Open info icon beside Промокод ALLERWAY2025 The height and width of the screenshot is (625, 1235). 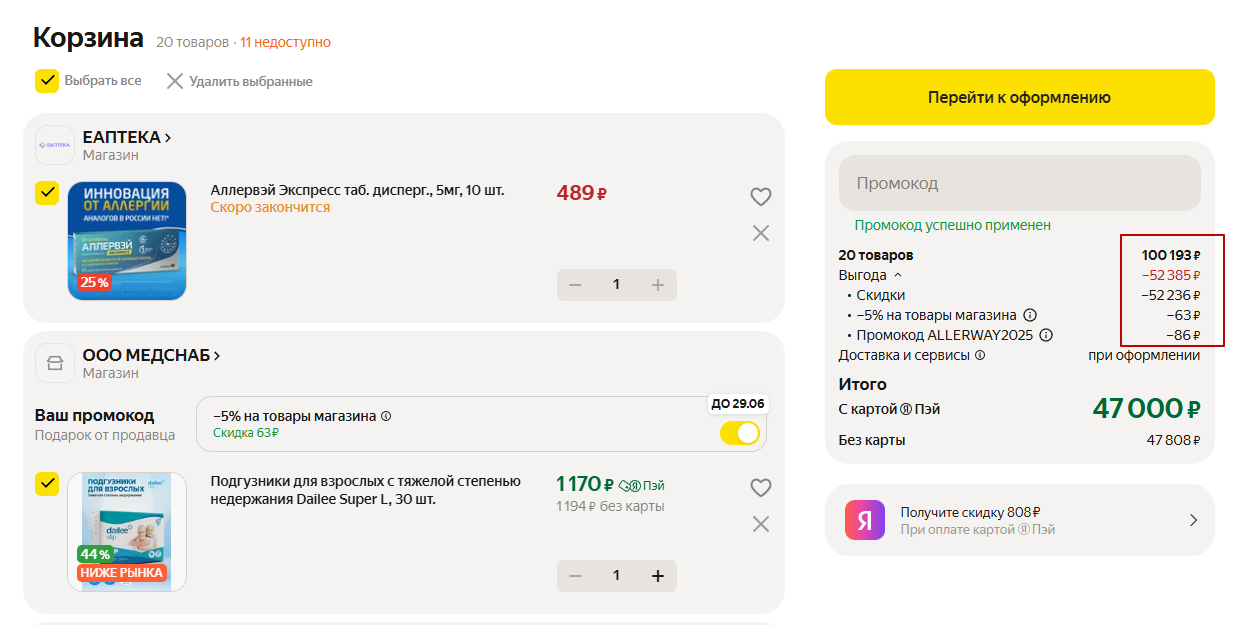point(1047,335)
